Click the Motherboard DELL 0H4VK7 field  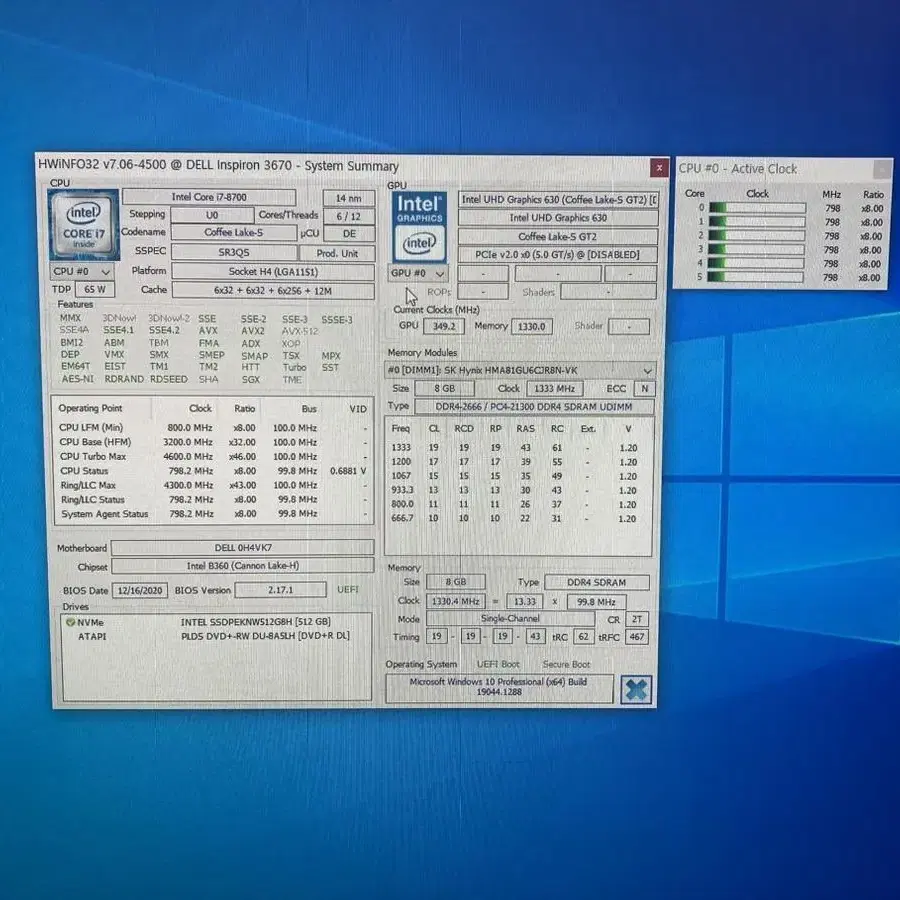(243, 548)
